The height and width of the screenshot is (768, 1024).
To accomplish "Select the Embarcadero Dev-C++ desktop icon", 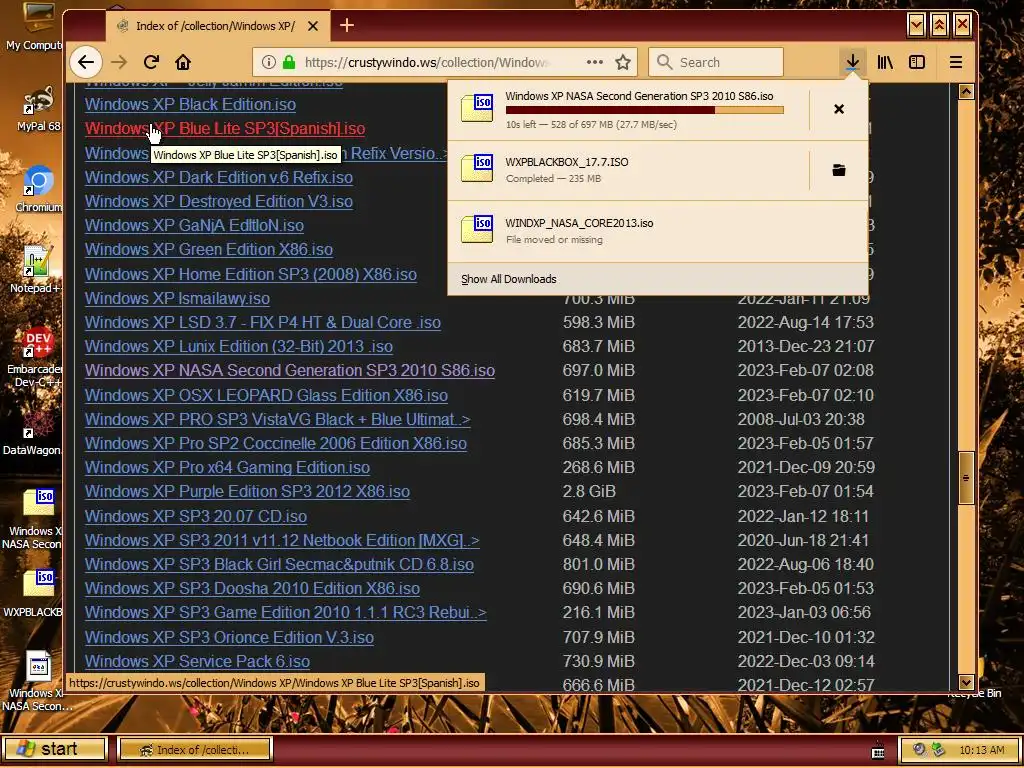I will 35,356.
